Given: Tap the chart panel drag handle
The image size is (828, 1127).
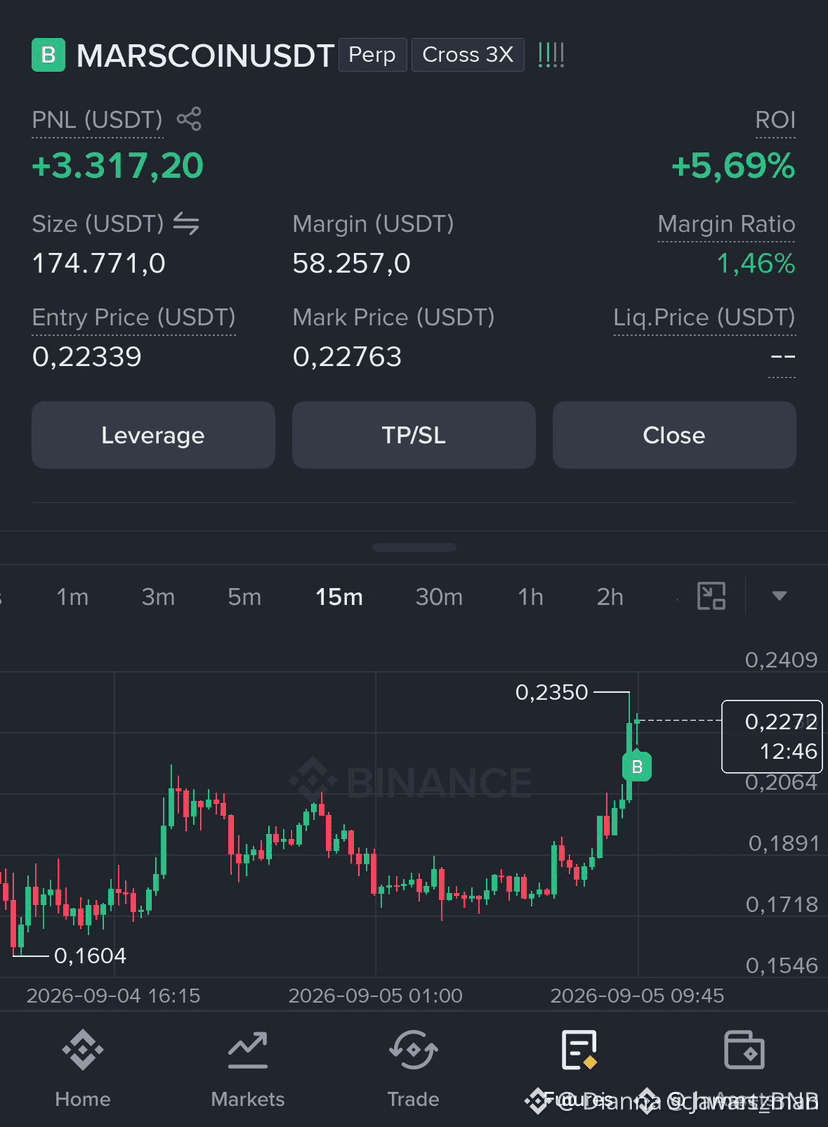Looking at the screenshot, I should point(414,548).
